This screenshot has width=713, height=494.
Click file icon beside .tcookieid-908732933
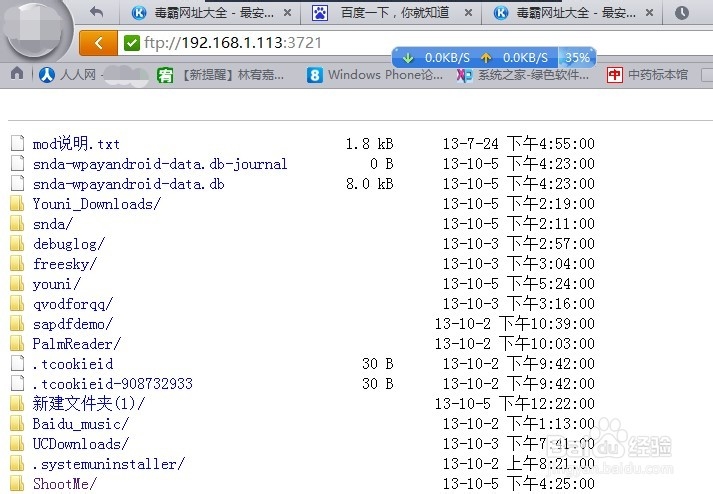pos(17,383)
